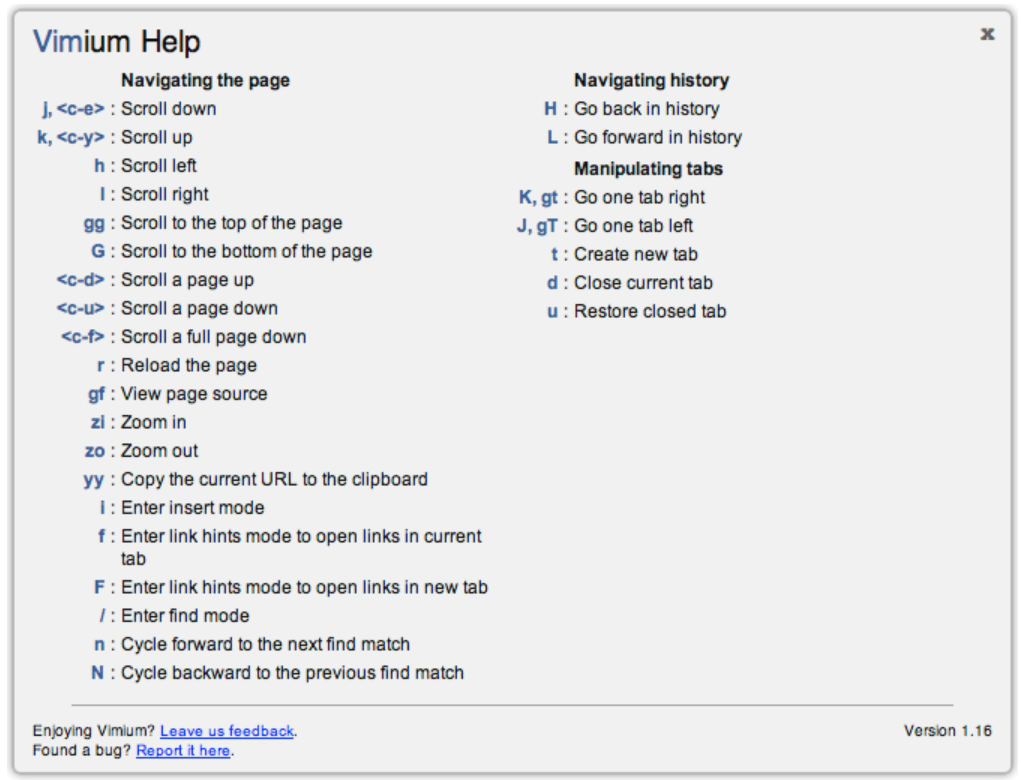Click the 'J, gT' key shortcut

pos(537,226)
